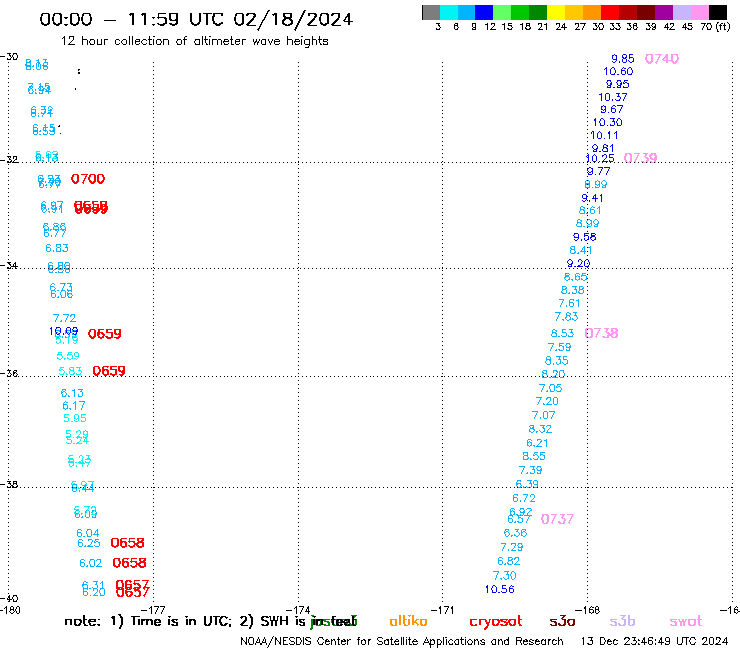
Task: Select the '6.83' cryosat wave height
Action: (57, 248)
